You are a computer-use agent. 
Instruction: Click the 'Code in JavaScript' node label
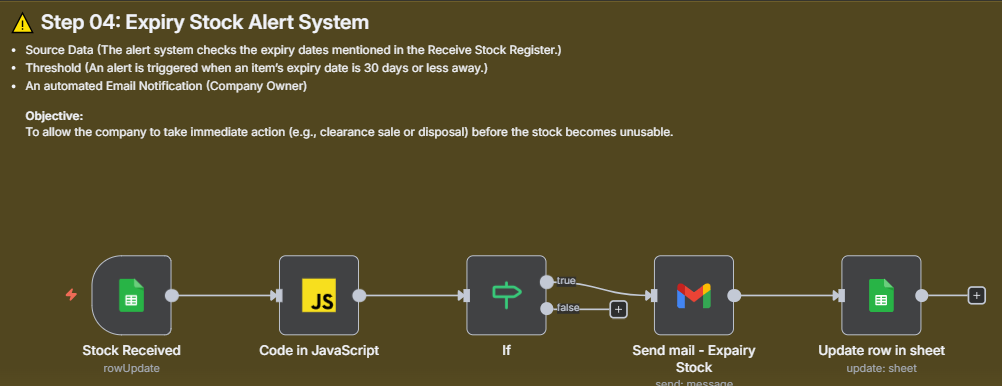pos(319,350)
